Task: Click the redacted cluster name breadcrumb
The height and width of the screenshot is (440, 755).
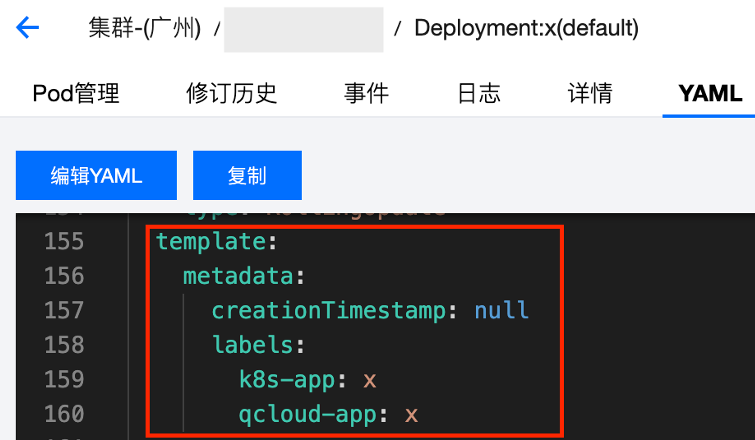Action: point(303,29)
